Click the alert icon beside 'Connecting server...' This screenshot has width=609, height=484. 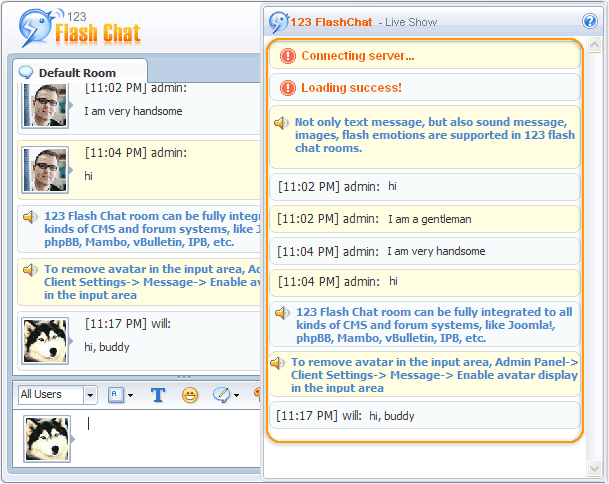[x=288, y=56]
